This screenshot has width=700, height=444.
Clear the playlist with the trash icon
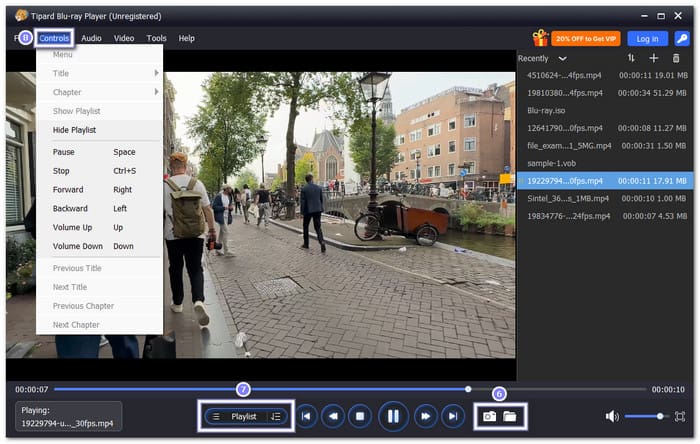point(676,58)
